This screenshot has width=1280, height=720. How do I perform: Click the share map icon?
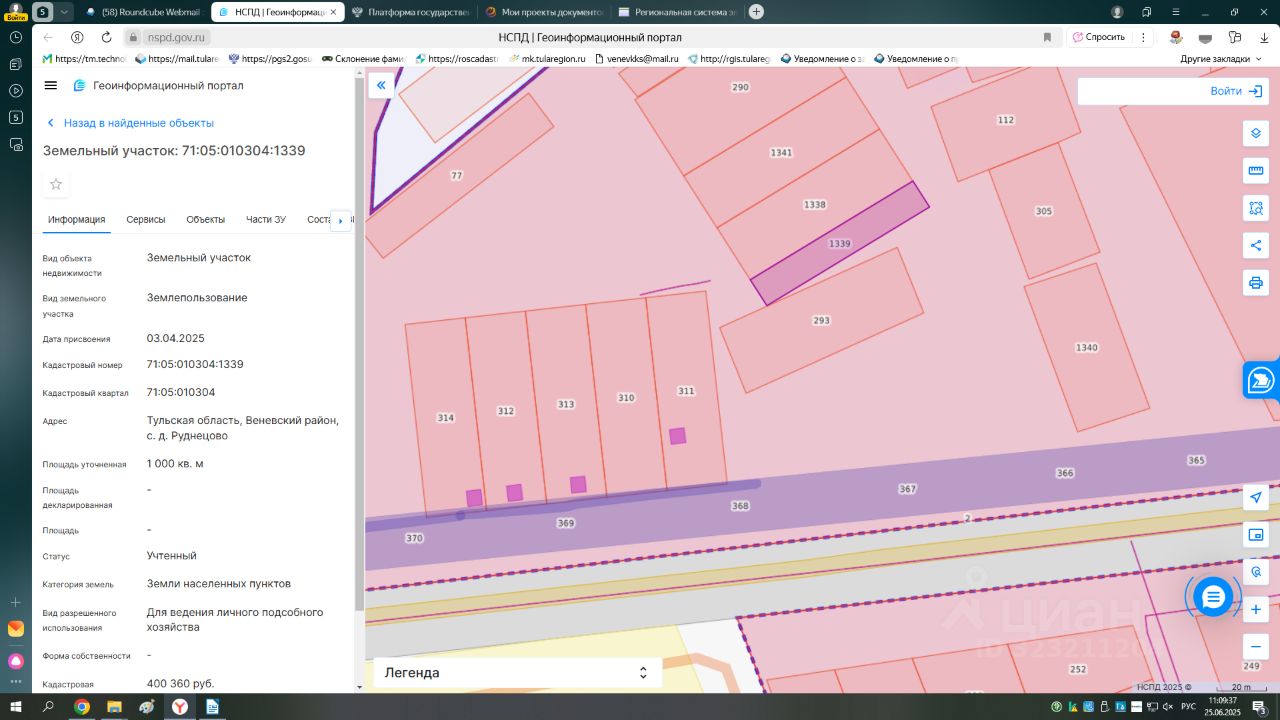click(1256, 245)
